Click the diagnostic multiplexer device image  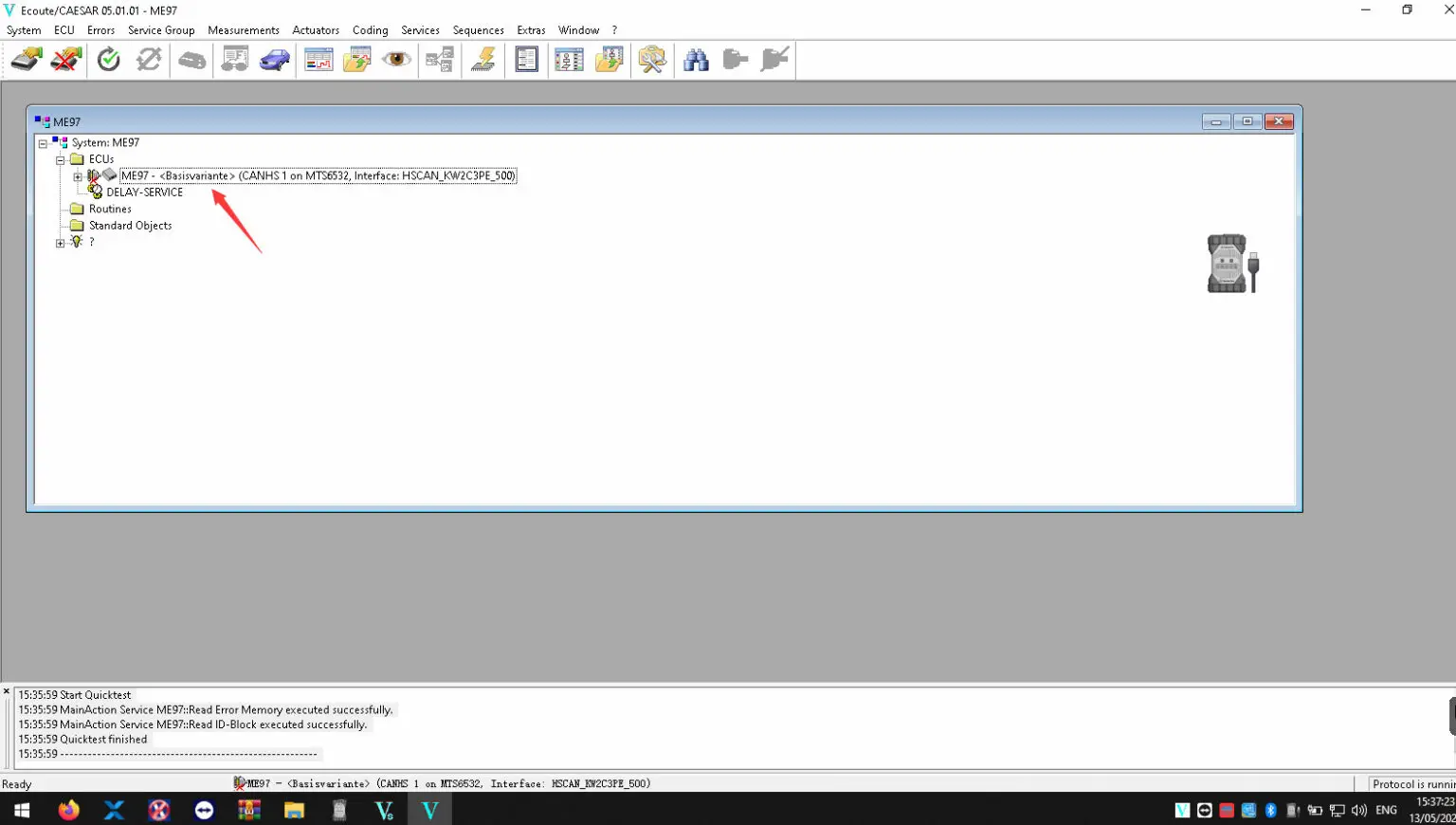1232,263
